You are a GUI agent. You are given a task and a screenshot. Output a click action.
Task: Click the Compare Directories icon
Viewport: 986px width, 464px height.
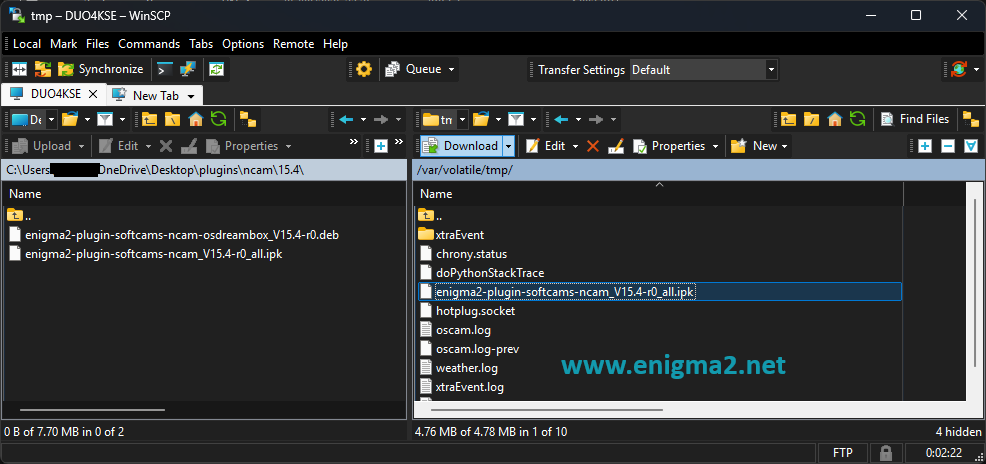tap(19, 69)
